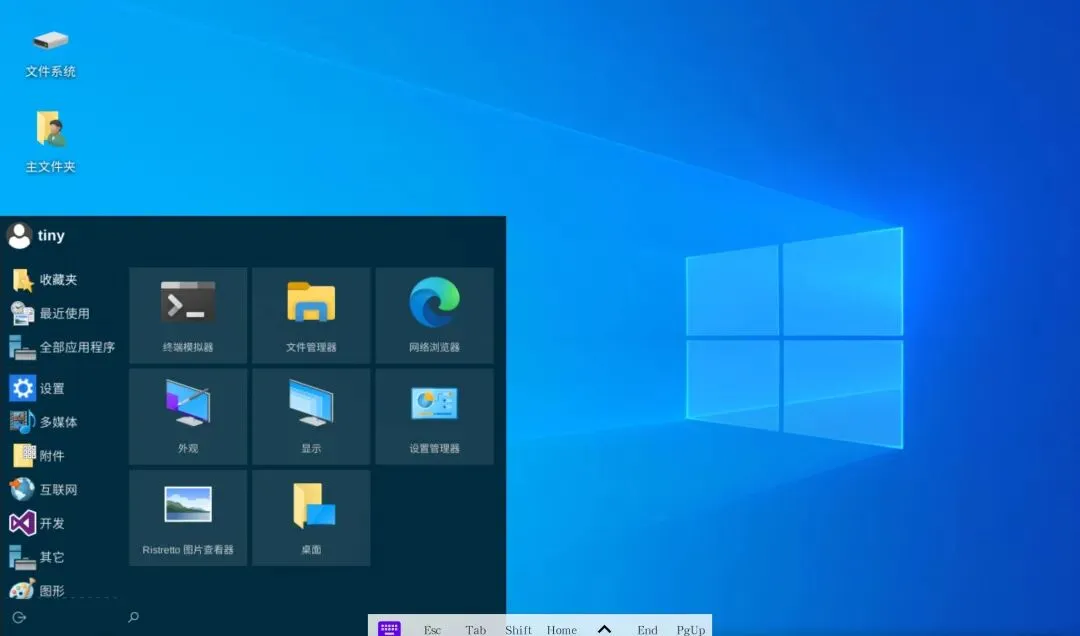Screen dimensions: 1080x636
Task: Tap the Tab key button
Action: [475, 630]
